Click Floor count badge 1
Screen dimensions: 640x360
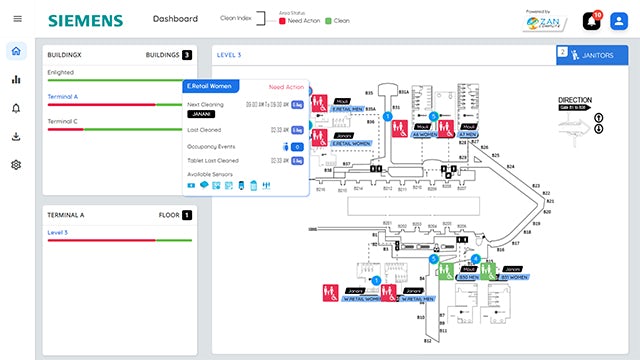187,215
